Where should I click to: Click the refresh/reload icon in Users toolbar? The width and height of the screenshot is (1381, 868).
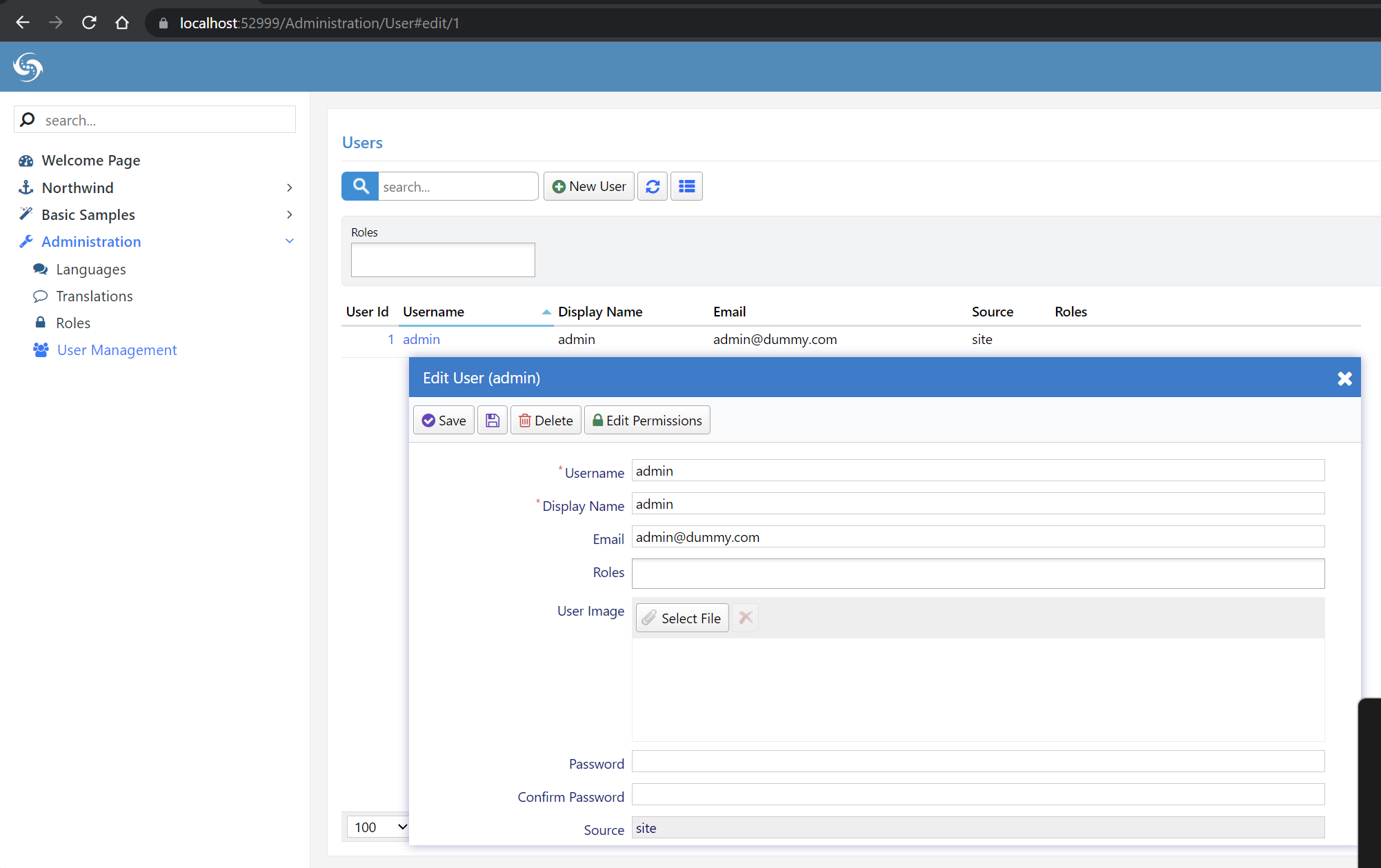coord(652,186)
